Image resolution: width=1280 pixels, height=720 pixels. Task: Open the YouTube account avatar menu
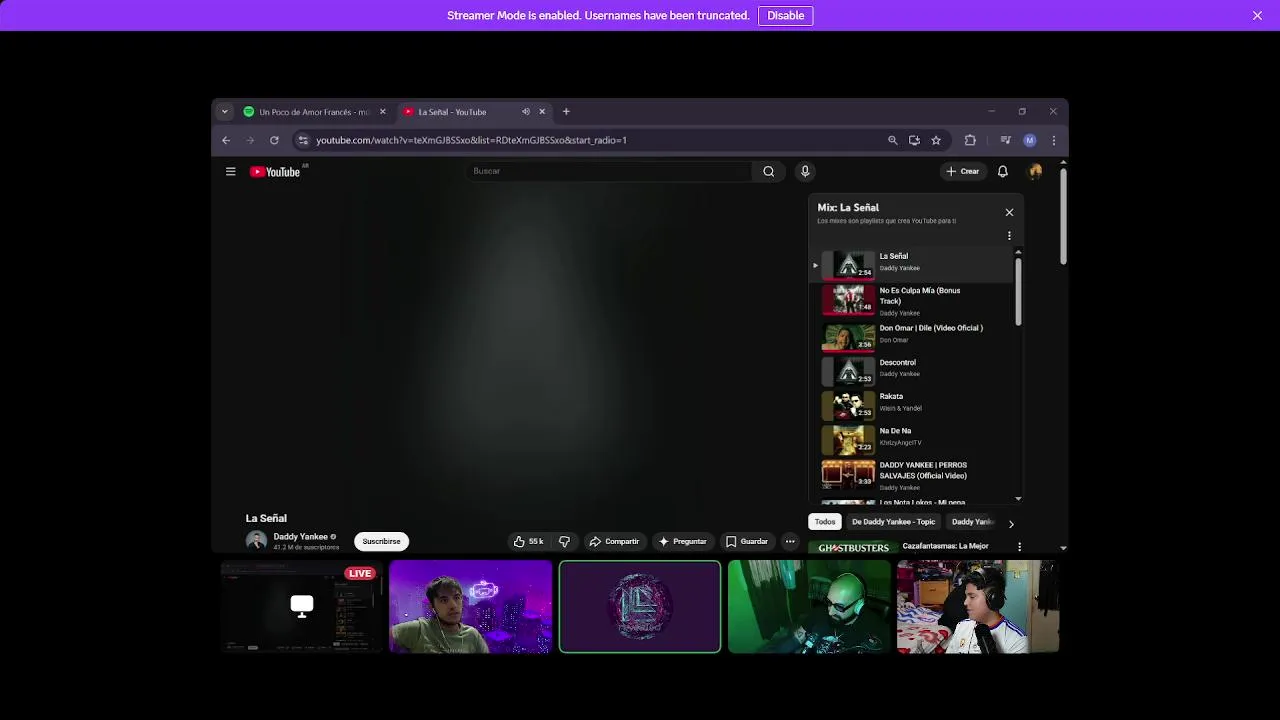point(1035,171)
